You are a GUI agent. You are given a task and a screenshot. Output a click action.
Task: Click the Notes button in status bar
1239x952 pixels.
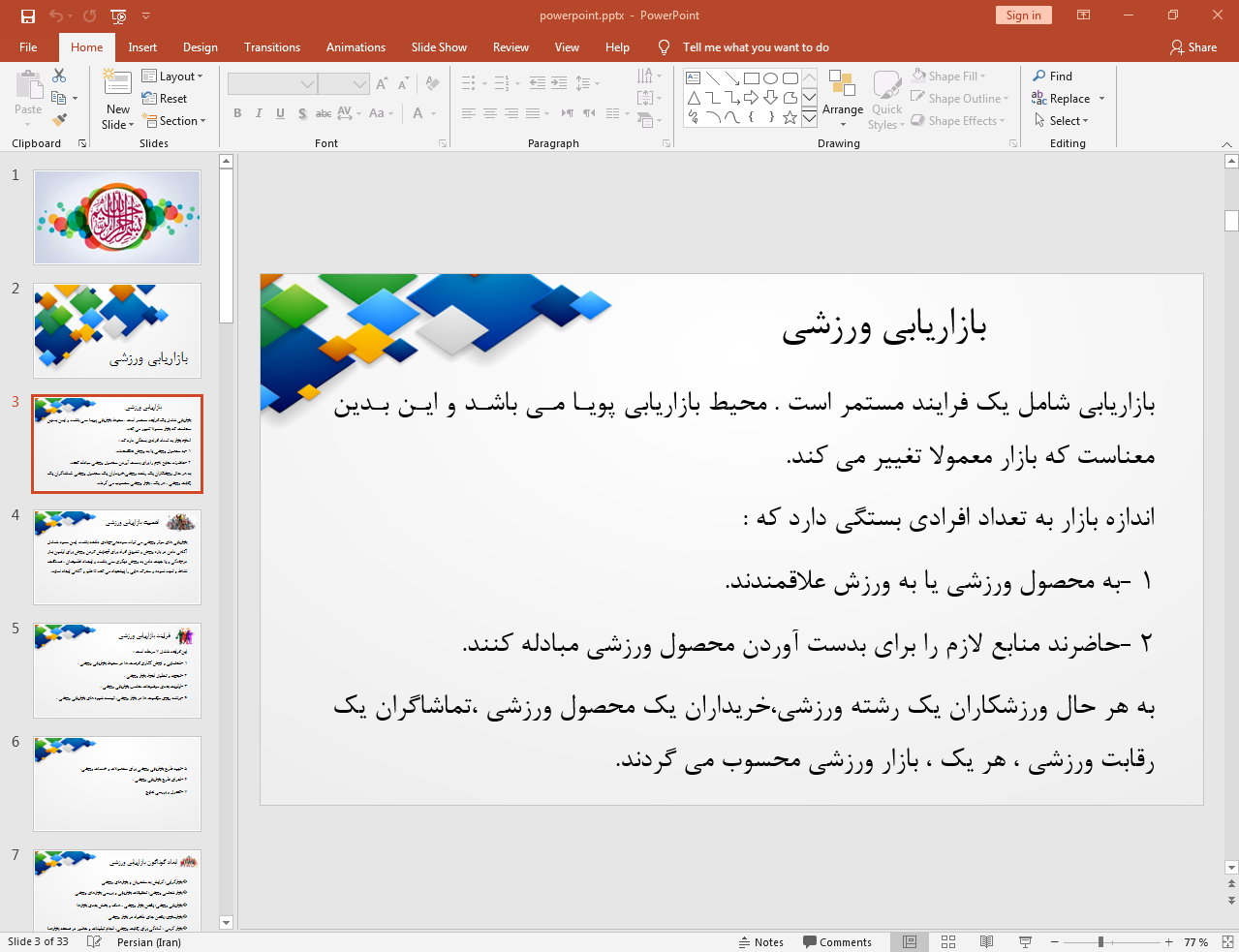[761, 941]
